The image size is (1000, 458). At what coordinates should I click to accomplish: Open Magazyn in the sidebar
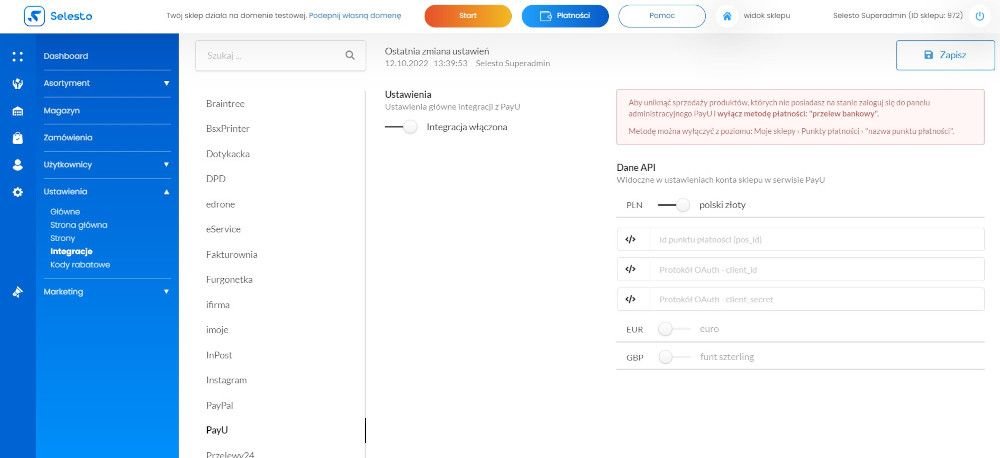click(x=61, y=110)
